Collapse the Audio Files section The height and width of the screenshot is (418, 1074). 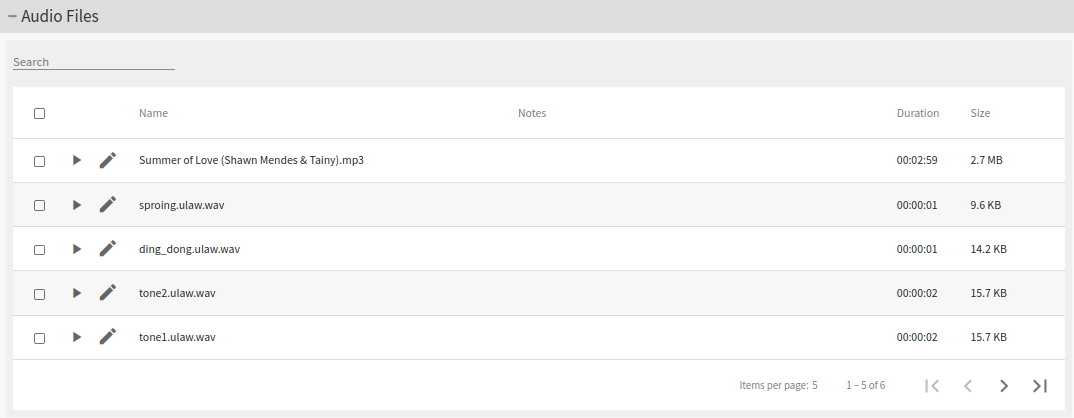tap(13, 16)
